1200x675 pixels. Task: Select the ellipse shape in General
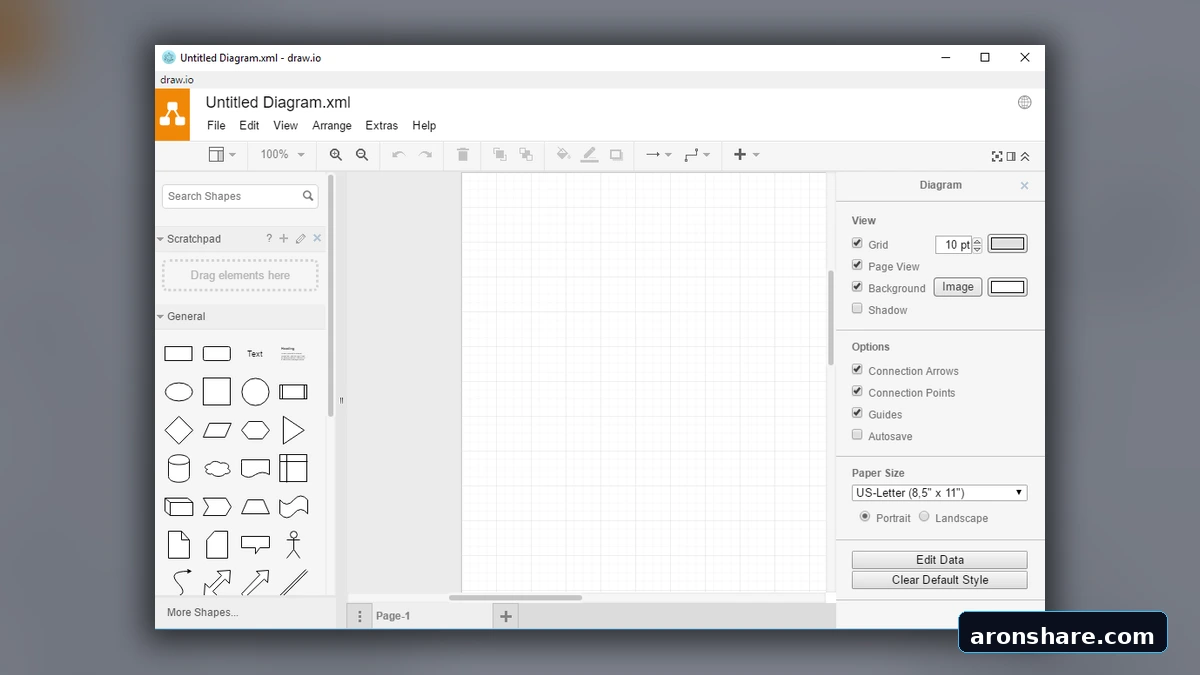[x=179, y=392]
